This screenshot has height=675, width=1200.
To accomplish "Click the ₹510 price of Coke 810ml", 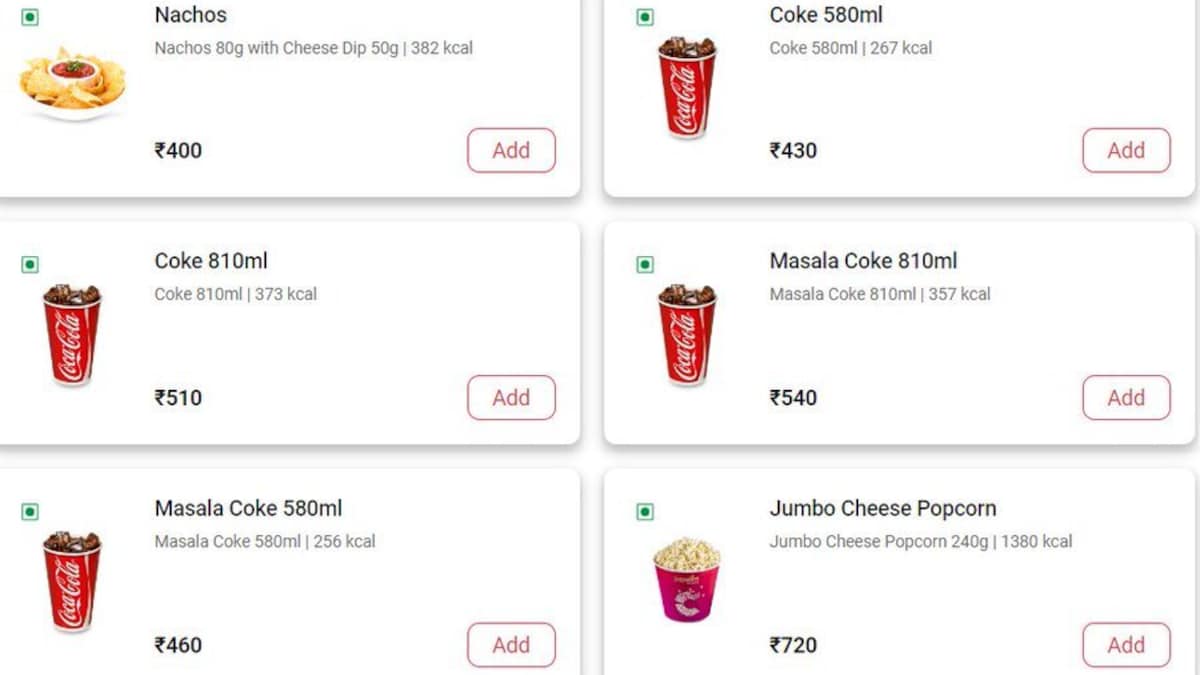I will click(x=178, y=397).
